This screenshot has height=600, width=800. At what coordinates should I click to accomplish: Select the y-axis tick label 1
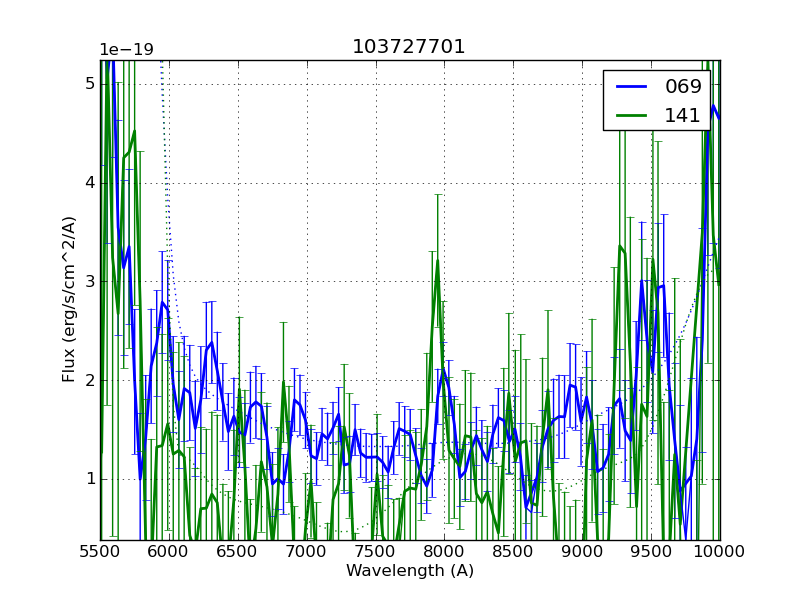(x=89, y=479)
